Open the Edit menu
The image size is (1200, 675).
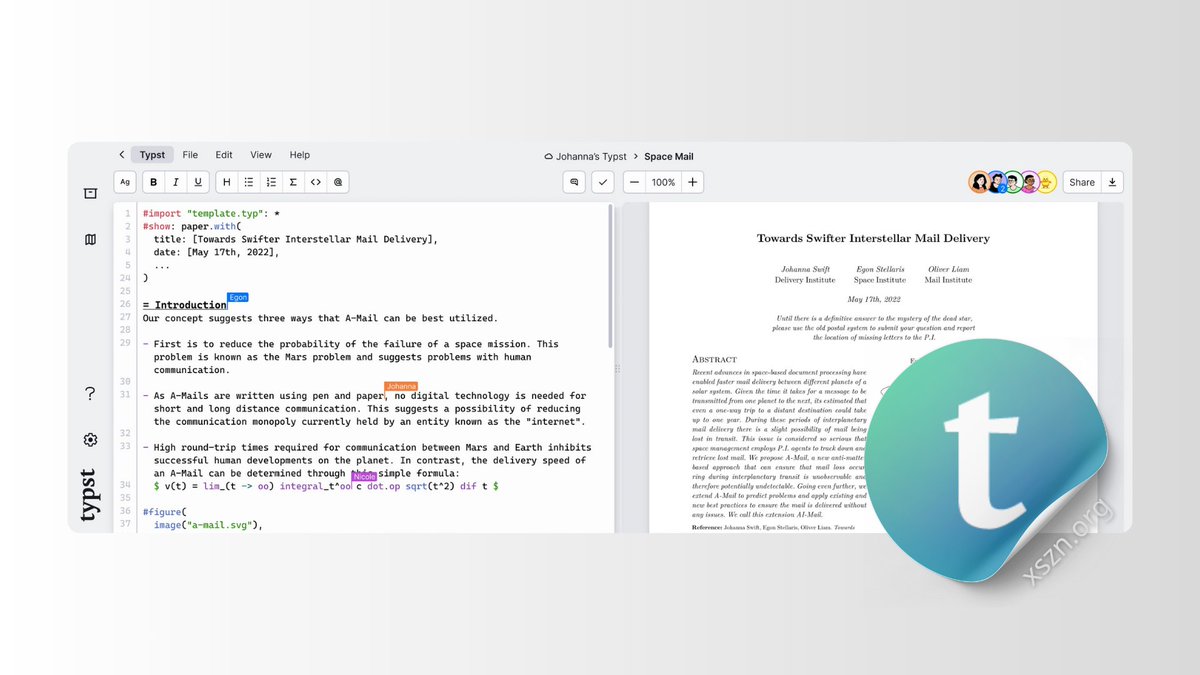pos(224,155)
